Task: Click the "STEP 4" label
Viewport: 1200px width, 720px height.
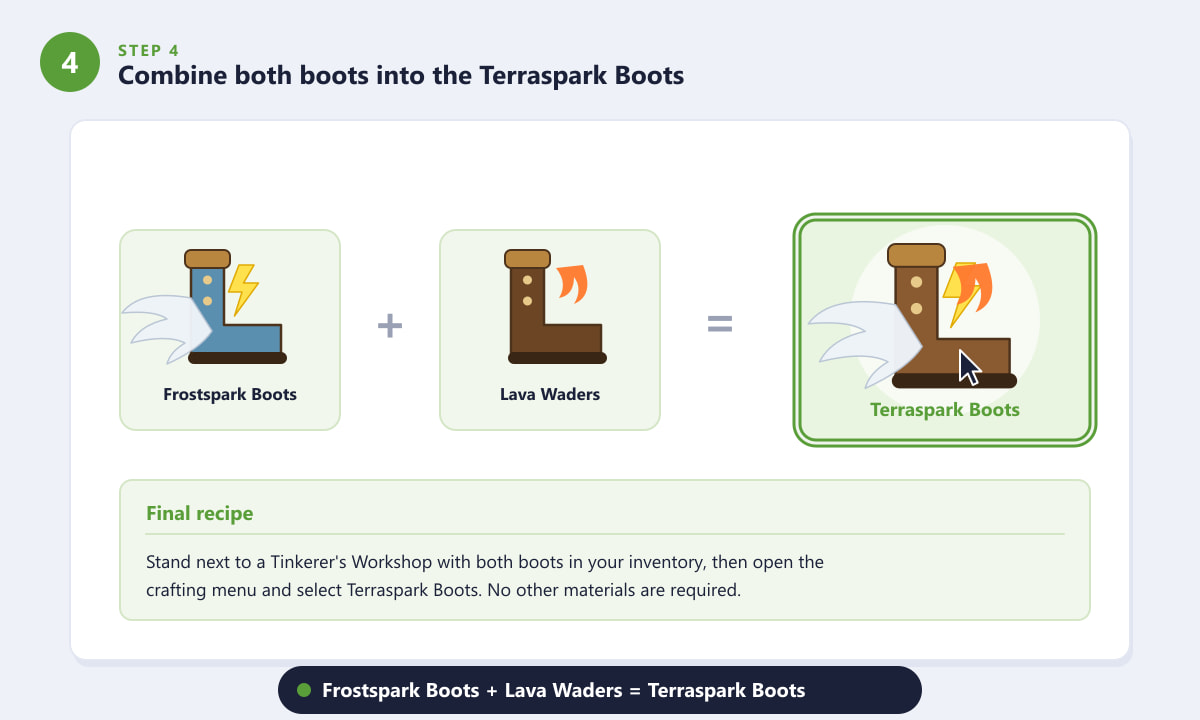Action: click(x=150, y=50)
